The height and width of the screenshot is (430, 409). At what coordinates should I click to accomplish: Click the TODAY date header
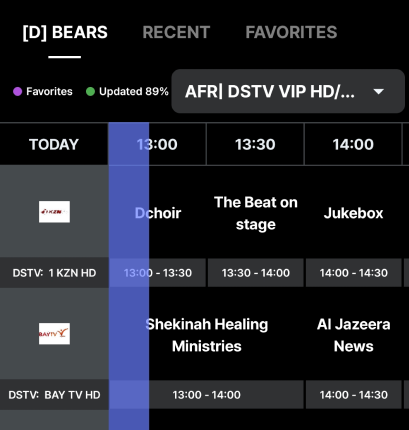click(54, 144)
